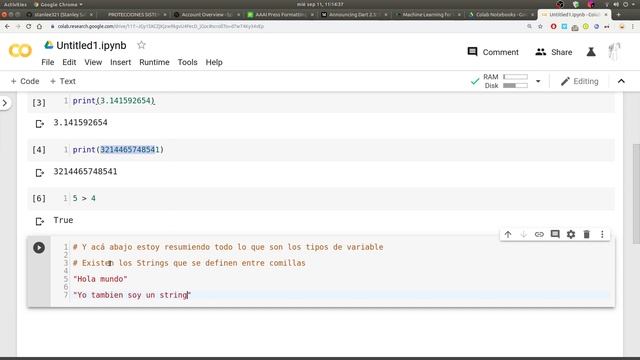Switch to Machine Learning browser tab
Image resolution: width=640 pixels, height=360 pixels.
click(427, 14)
